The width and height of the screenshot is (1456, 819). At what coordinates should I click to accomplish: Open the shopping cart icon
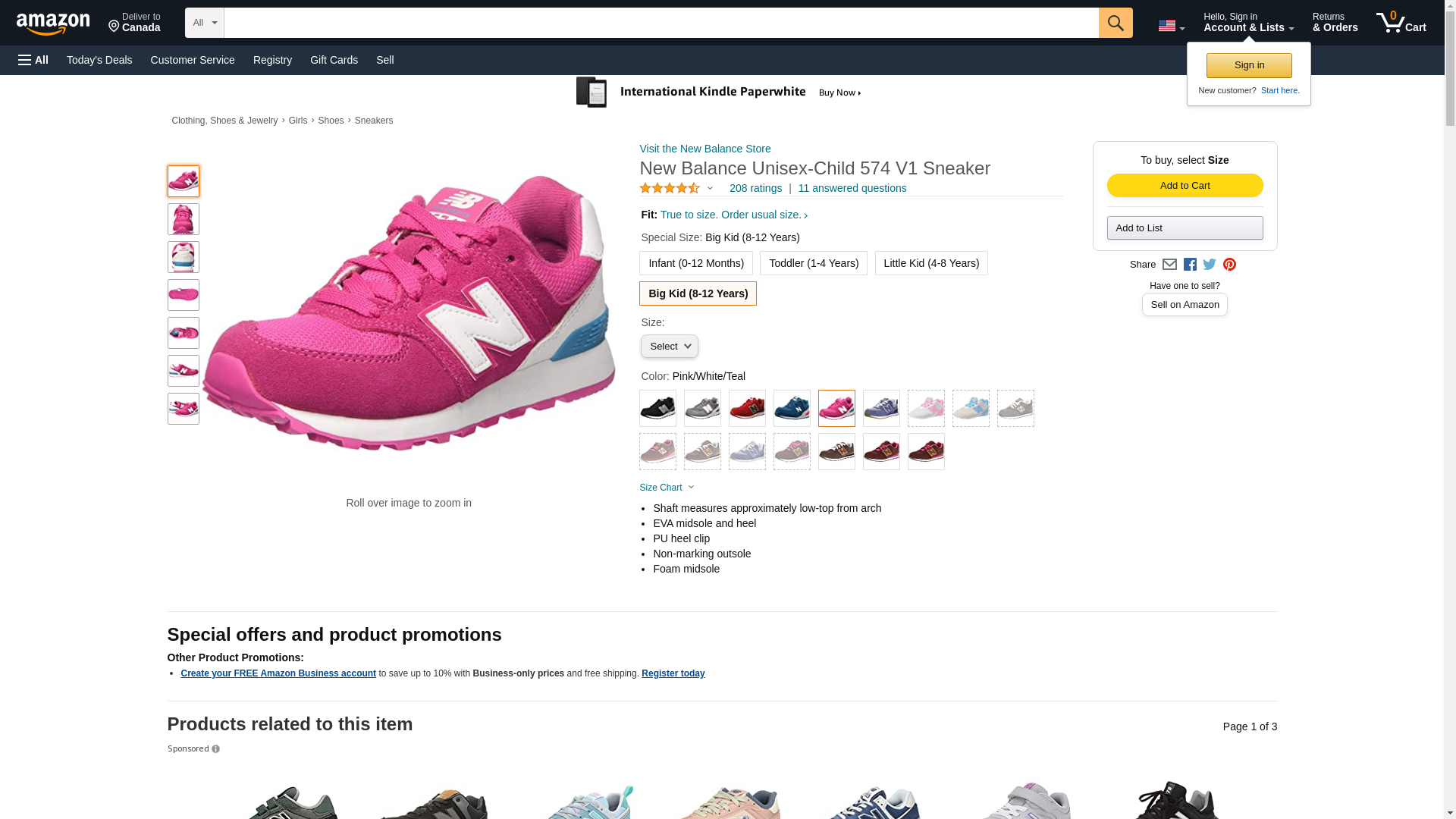1400,23
